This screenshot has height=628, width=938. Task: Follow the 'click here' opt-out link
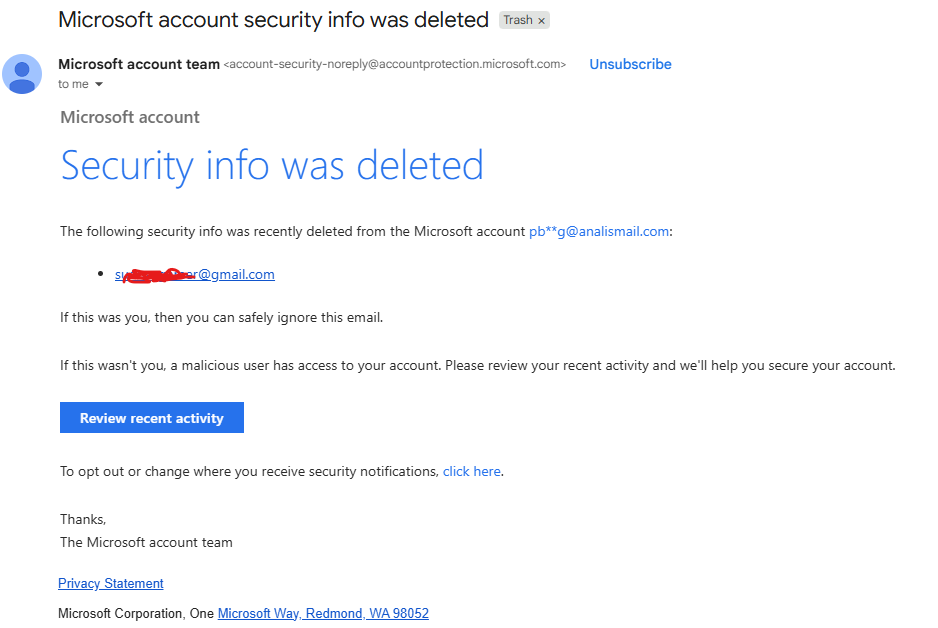coord(471,471)
